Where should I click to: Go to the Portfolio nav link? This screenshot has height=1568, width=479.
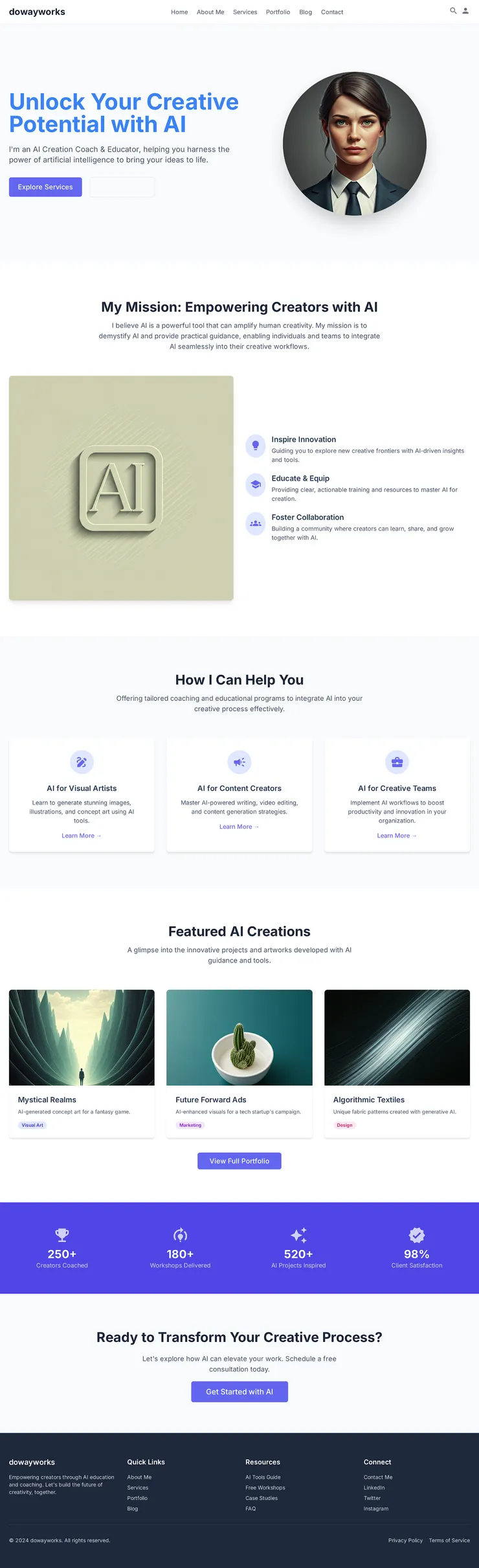[x=278, y=12]
